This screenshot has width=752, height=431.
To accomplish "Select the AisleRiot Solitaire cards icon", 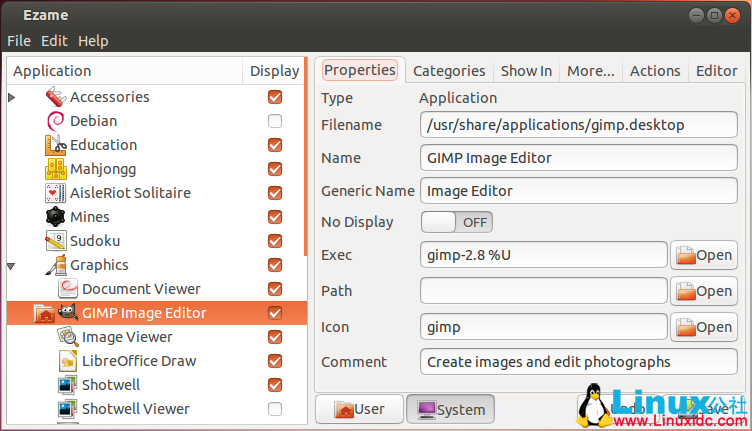I will [x=56, y=193].
